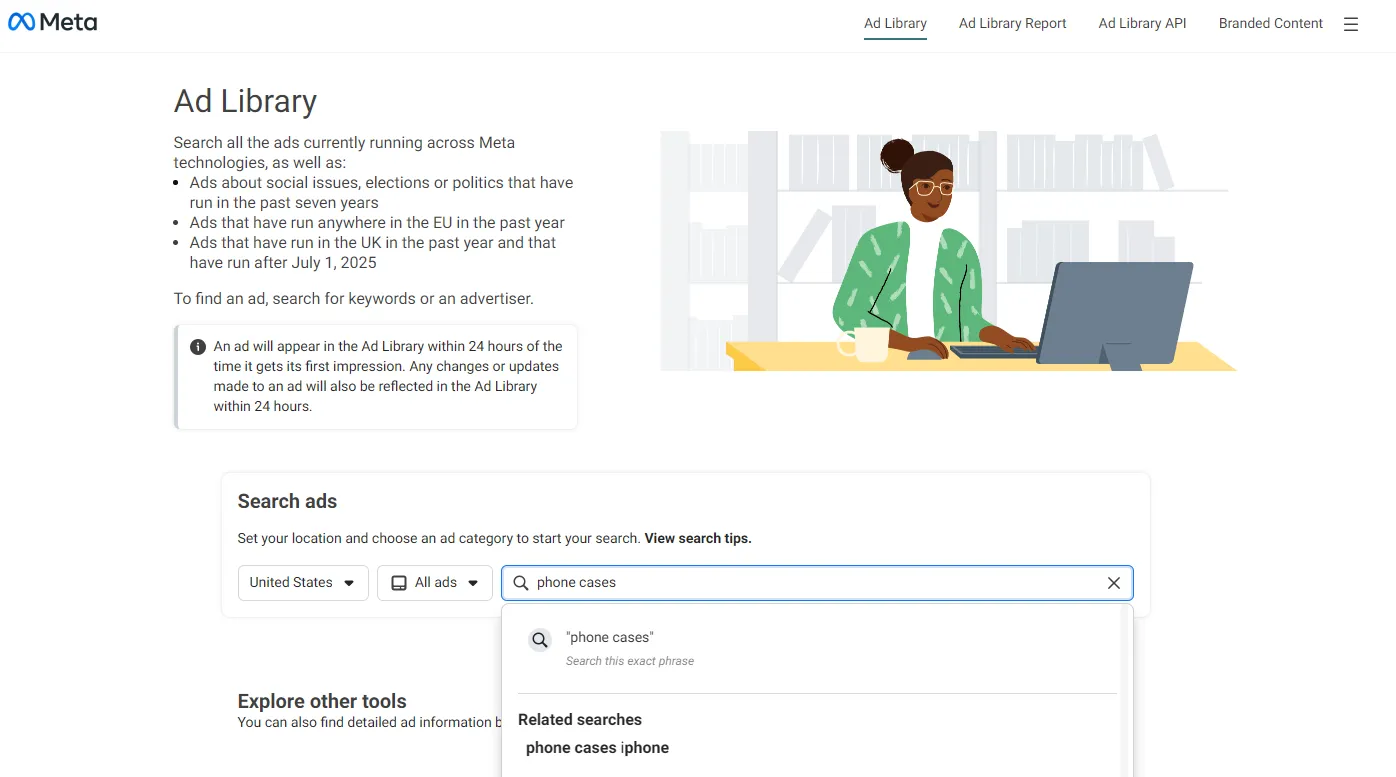The height and width of the screenshot is (777, 1396).
Task: Switch to the Ad Library tab
Action: pos(895,23)
